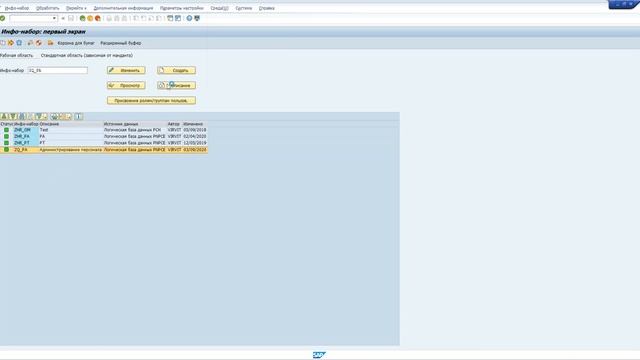Click the Корзина для бумаг button
The height and width of the screenshot is (360, 640).
coord(76,43)
